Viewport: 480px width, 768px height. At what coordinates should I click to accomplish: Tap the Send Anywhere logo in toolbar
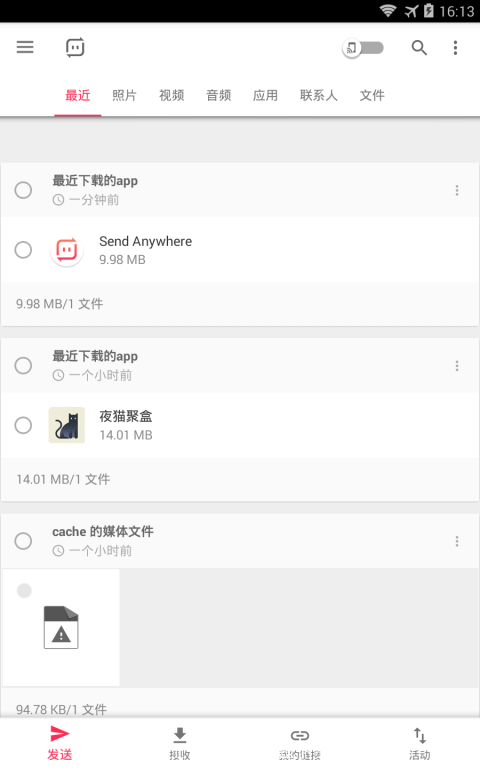tap(75, 47)
